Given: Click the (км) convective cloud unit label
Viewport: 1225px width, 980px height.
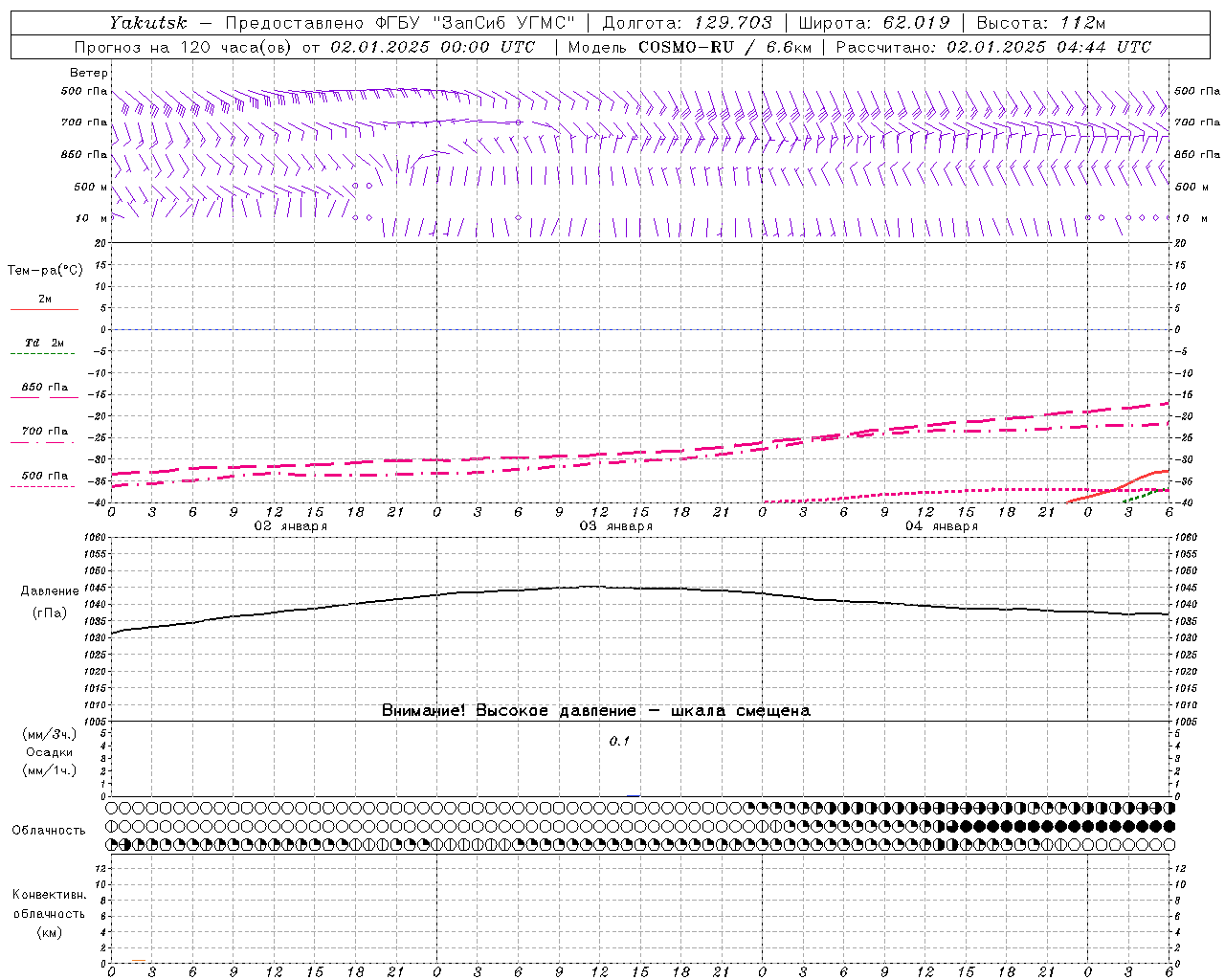Looking at the screenshot, I should (x=50, y=931).
